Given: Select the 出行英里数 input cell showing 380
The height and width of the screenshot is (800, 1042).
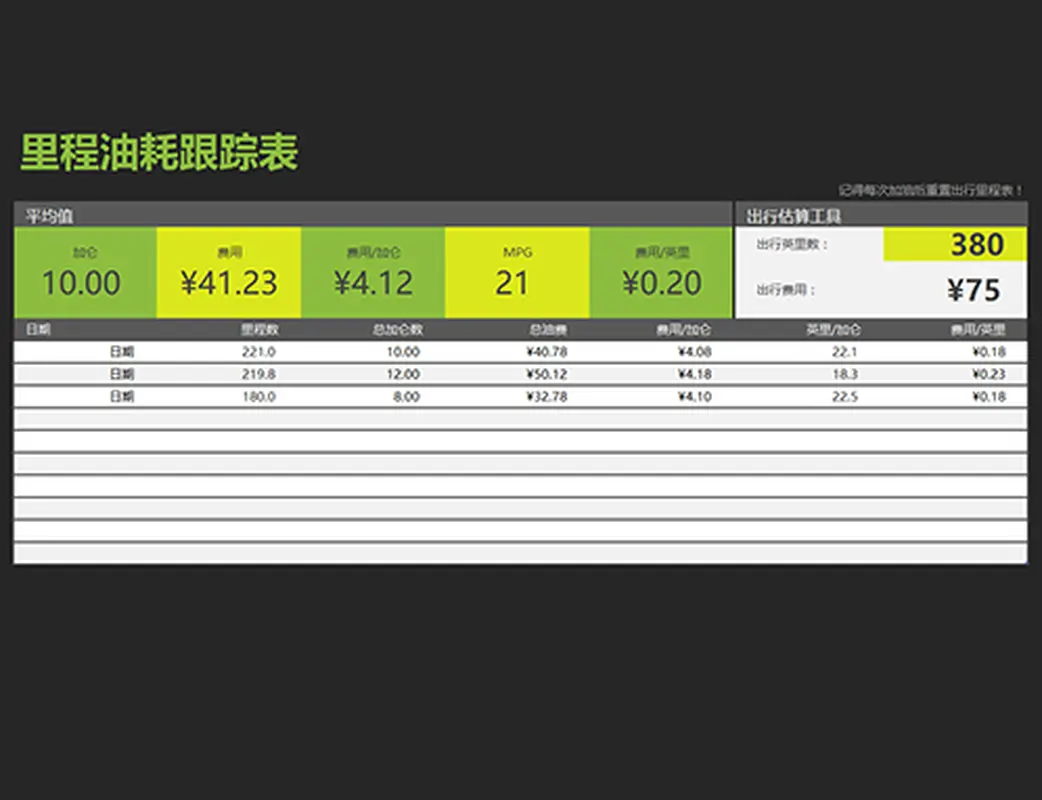Looking at the screenshot, I should tap(954, 245).
